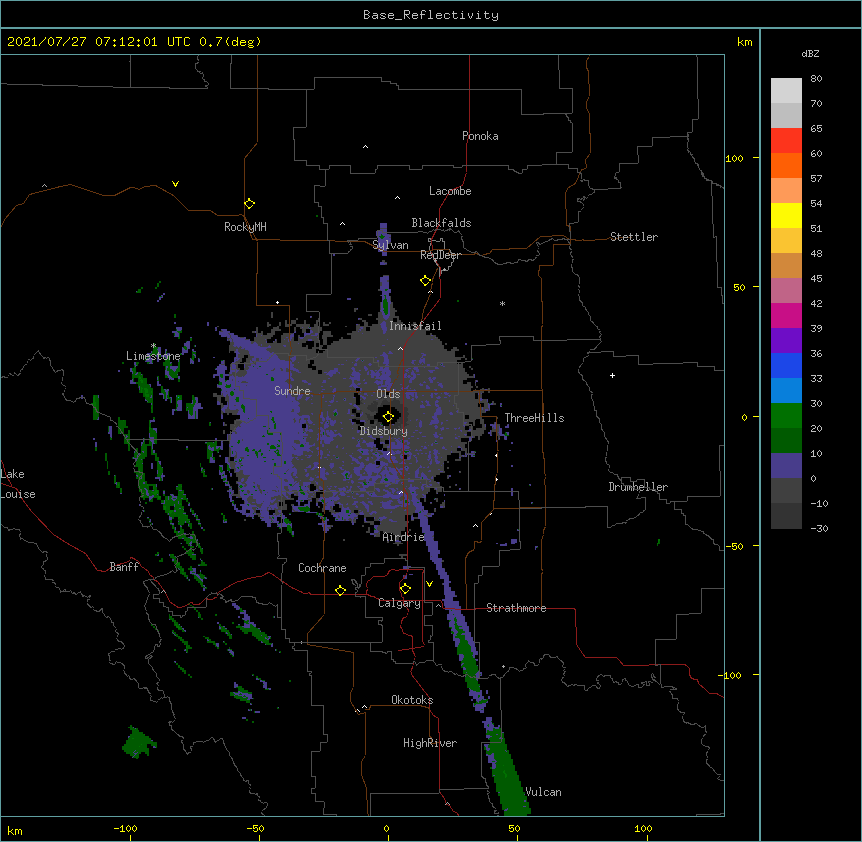Pick the bright yellow 51-54 dBZ swatch
The width and height of the screenshot is (862, 842).
coord(786,215)
